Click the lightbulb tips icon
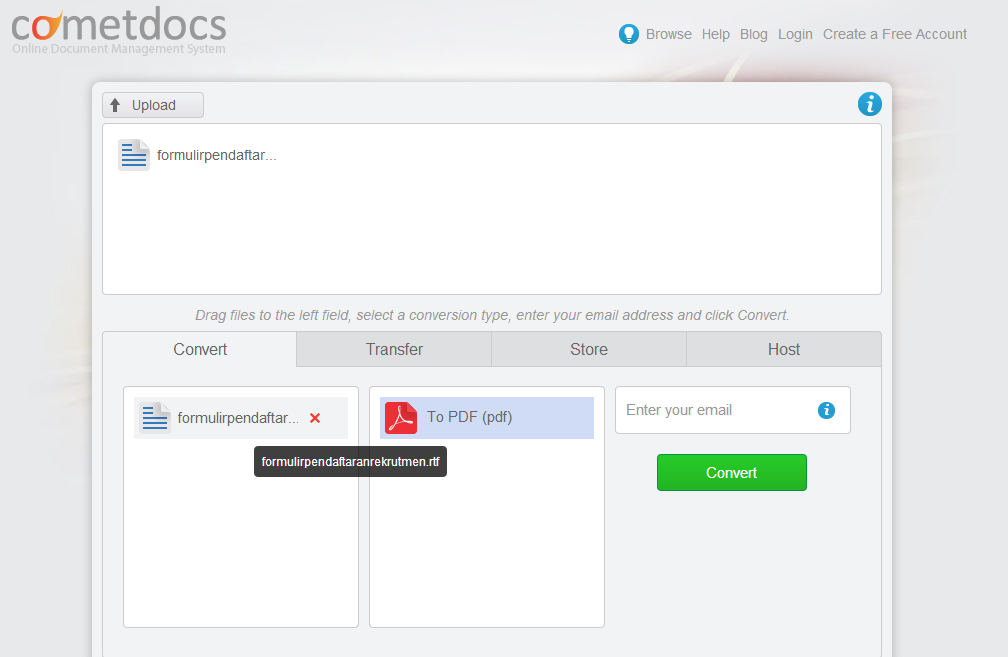Screen dimensions: 1008x657 629,34
